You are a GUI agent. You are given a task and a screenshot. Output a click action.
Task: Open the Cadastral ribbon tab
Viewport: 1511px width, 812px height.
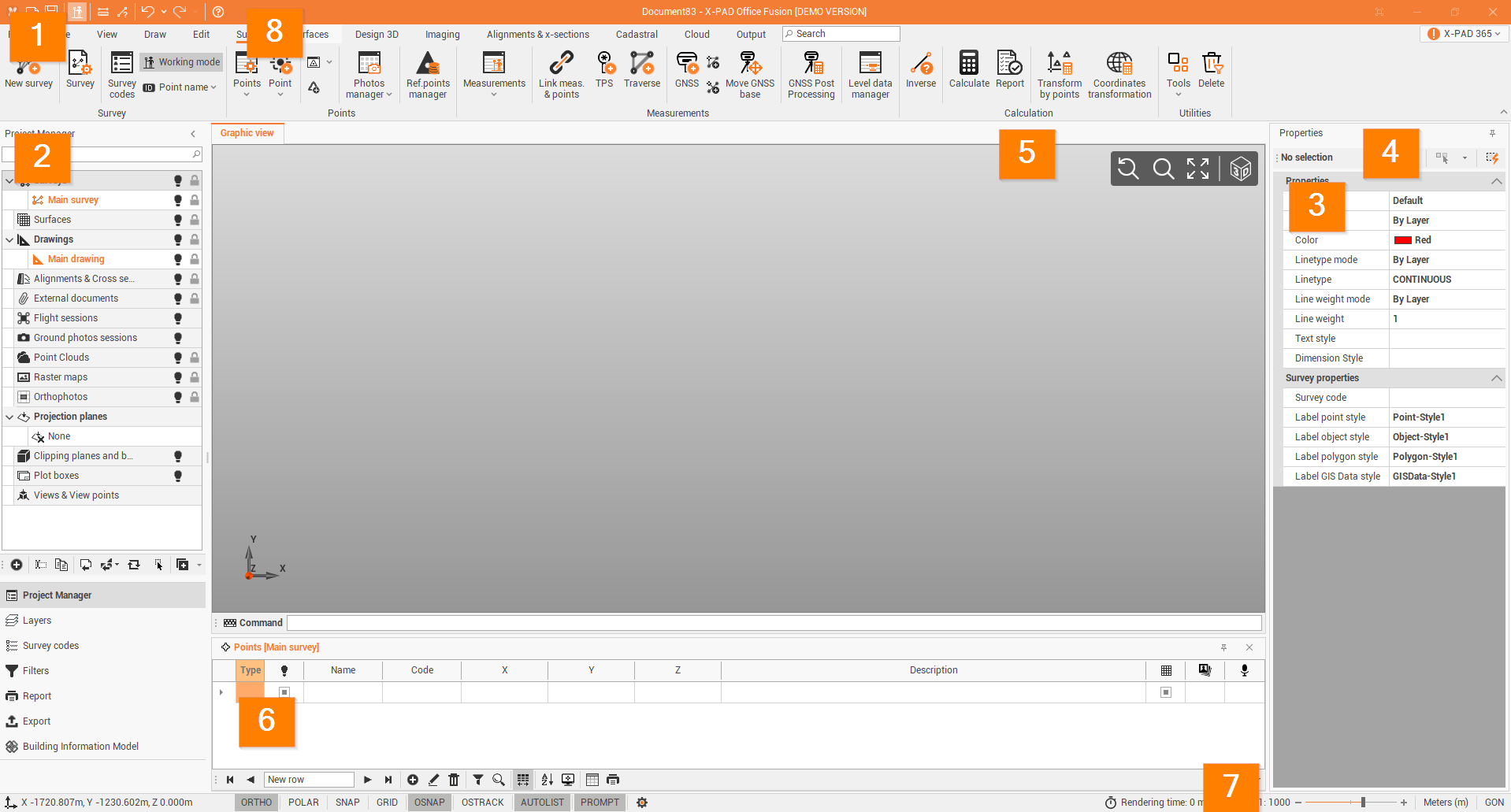pos(637,35)
